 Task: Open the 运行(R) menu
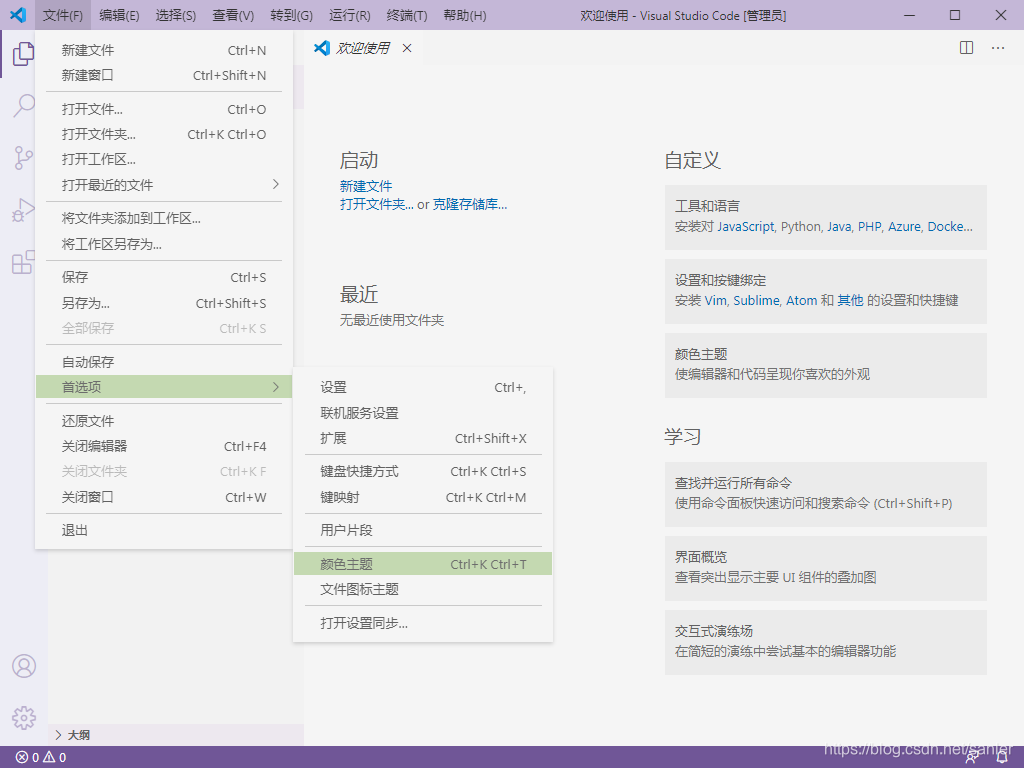point(349,15)
